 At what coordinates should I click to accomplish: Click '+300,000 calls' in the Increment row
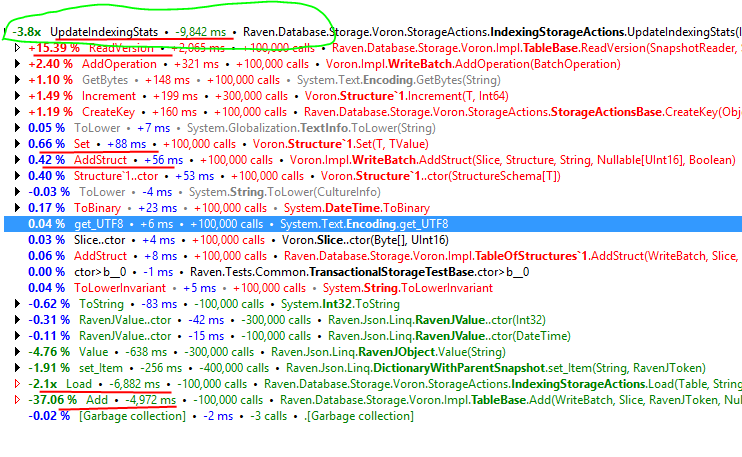(x=251, y=96)
